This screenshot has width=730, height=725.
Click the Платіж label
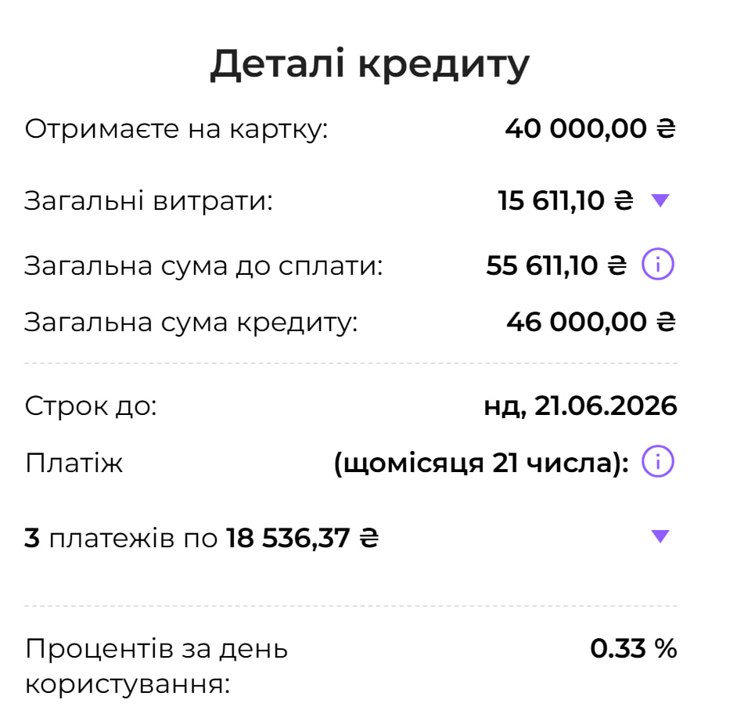pos(73,464)
